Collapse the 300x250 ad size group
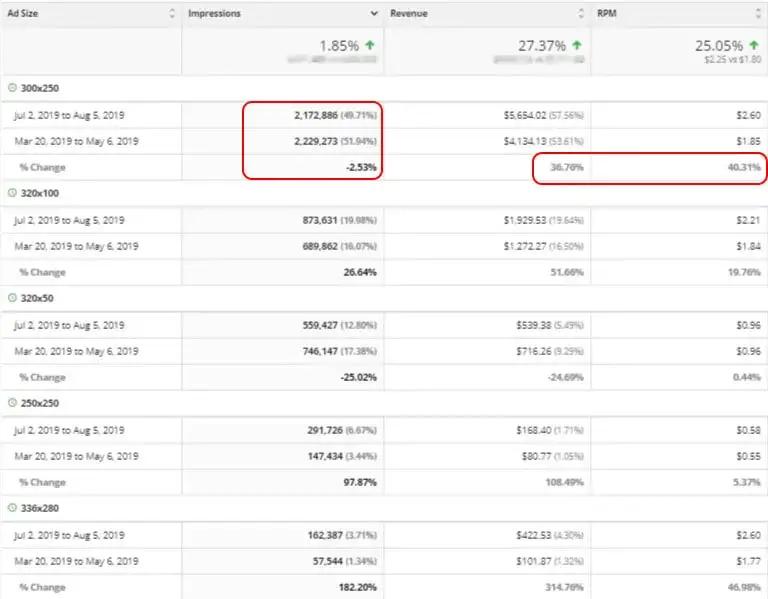Screen dimensions: 768x599 pyautogui.click(x=12, y=88)
